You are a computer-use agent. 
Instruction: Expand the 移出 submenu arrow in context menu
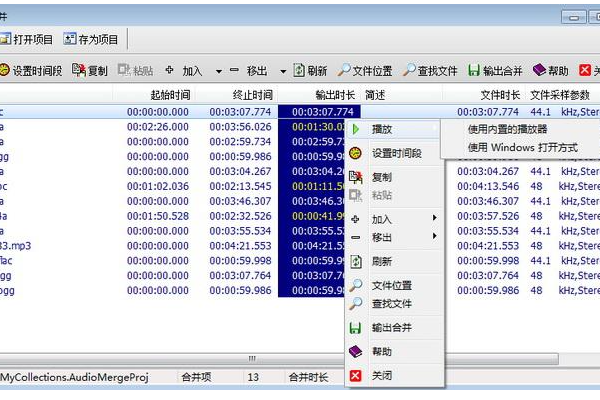point(434,236)
